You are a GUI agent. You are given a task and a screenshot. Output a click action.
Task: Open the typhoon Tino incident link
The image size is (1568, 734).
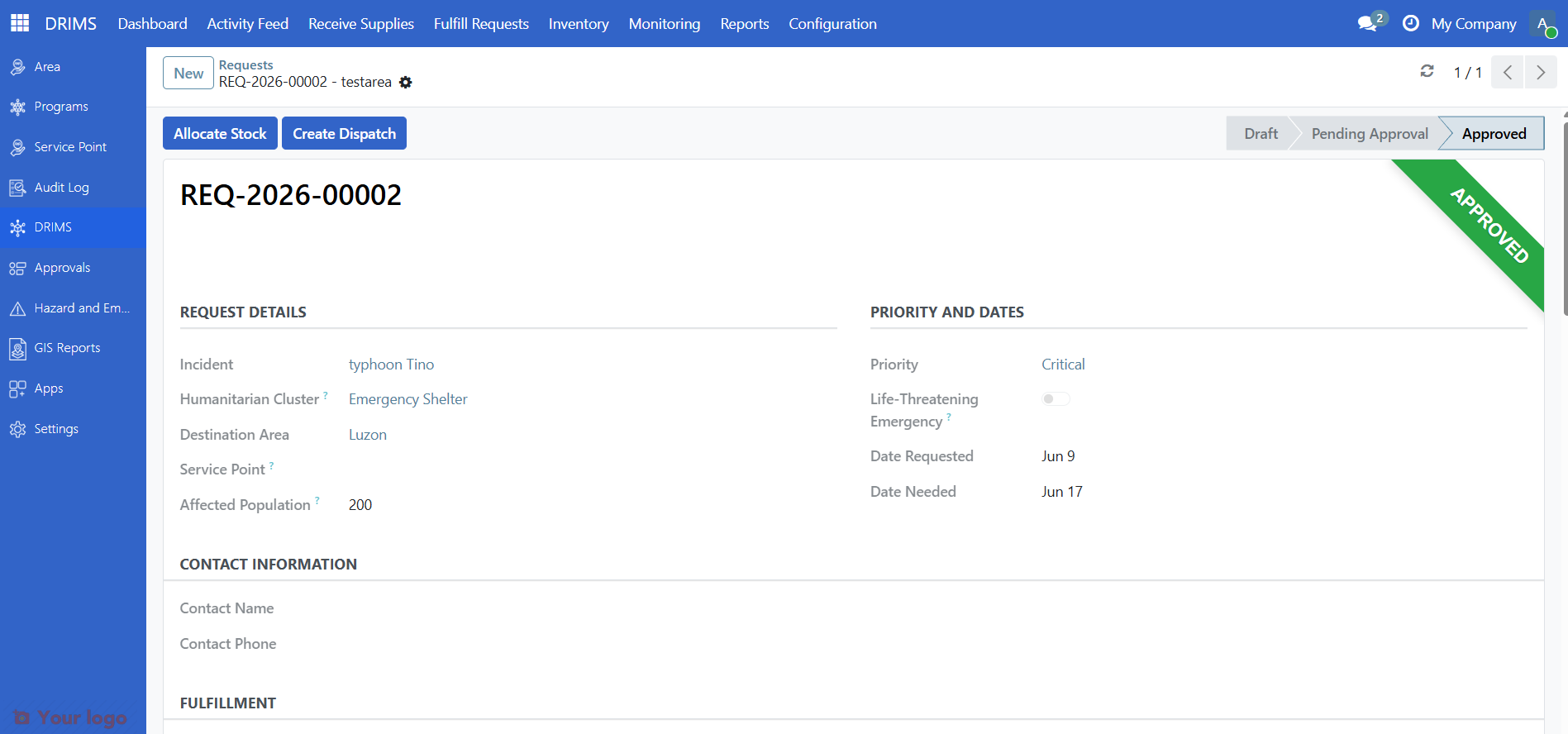[391, 365]
